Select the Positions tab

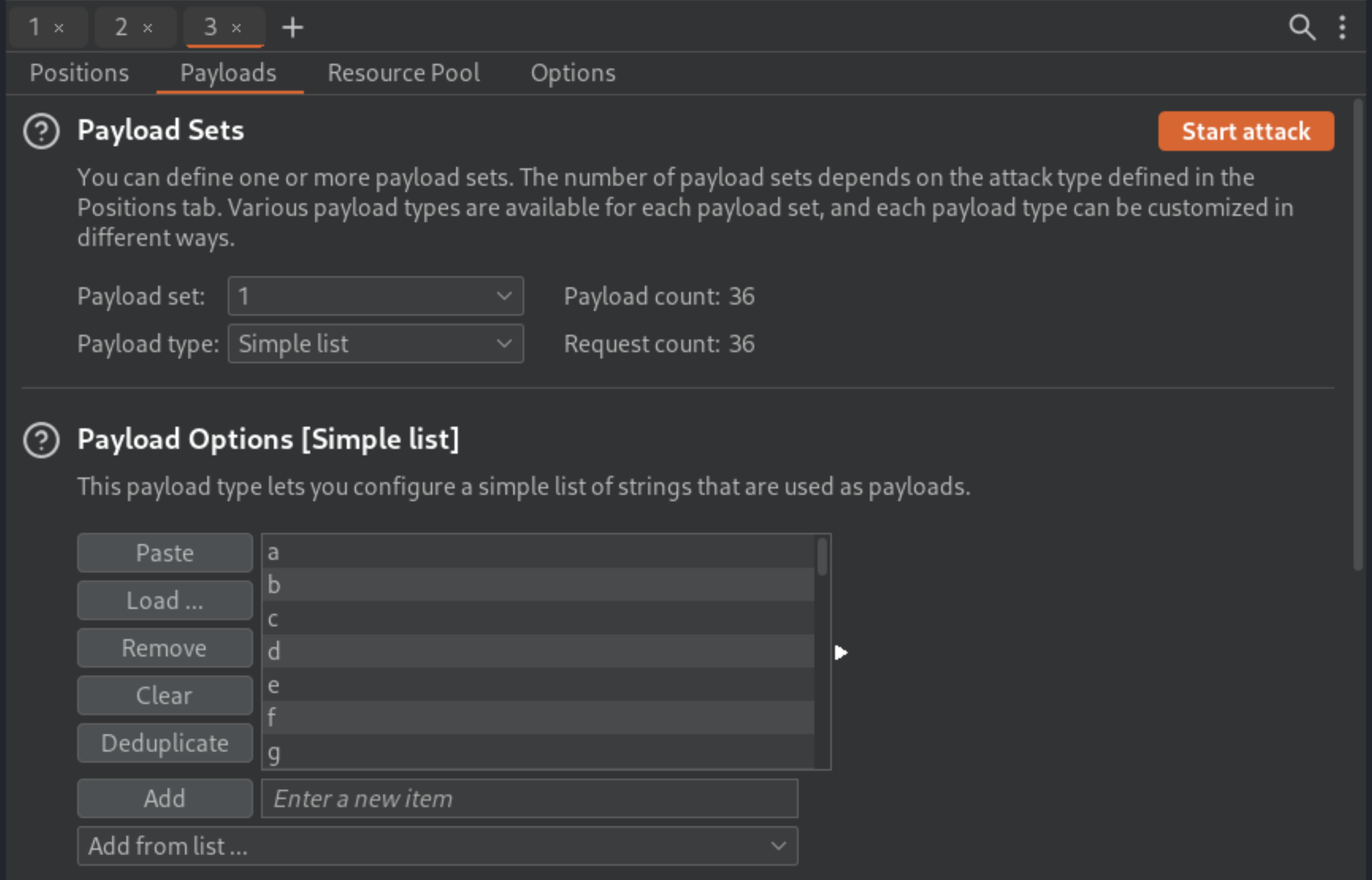[78, 72]
